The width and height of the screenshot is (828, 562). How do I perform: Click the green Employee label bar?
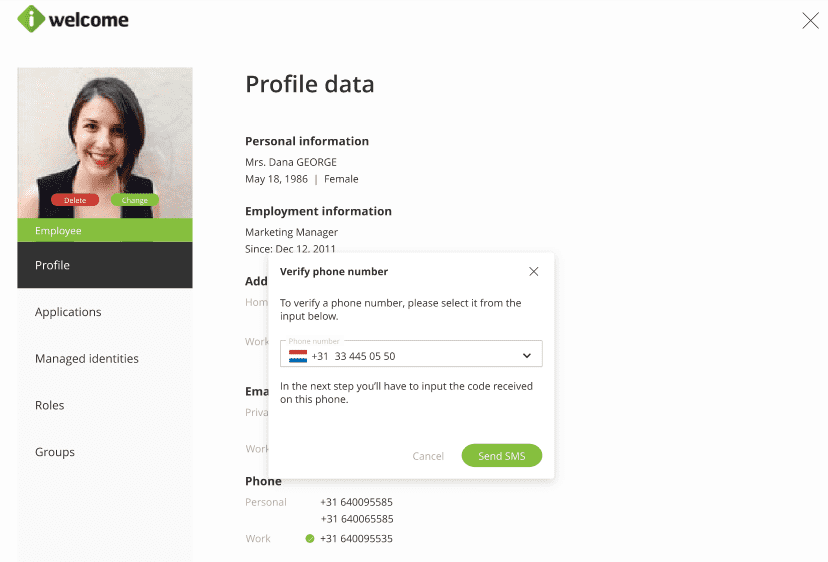[x=105, y=231]
